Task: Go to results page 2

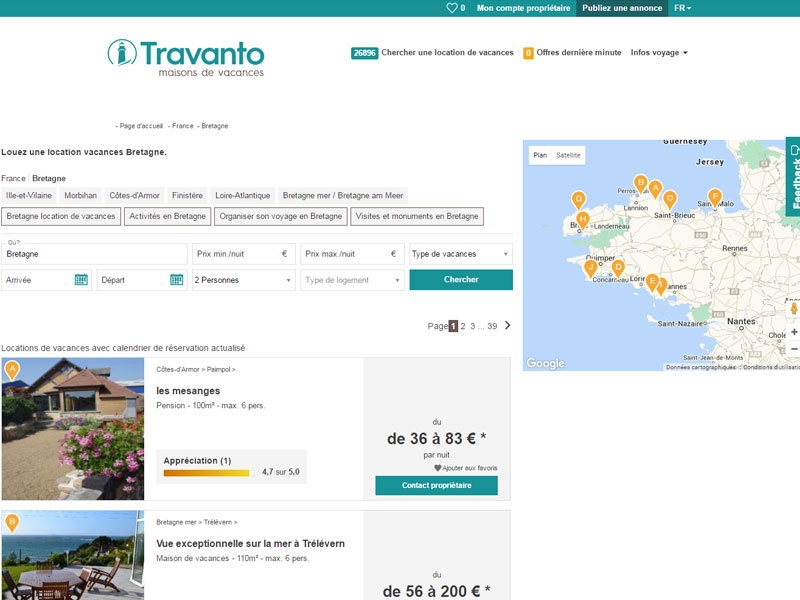Action: pos(463,326)
